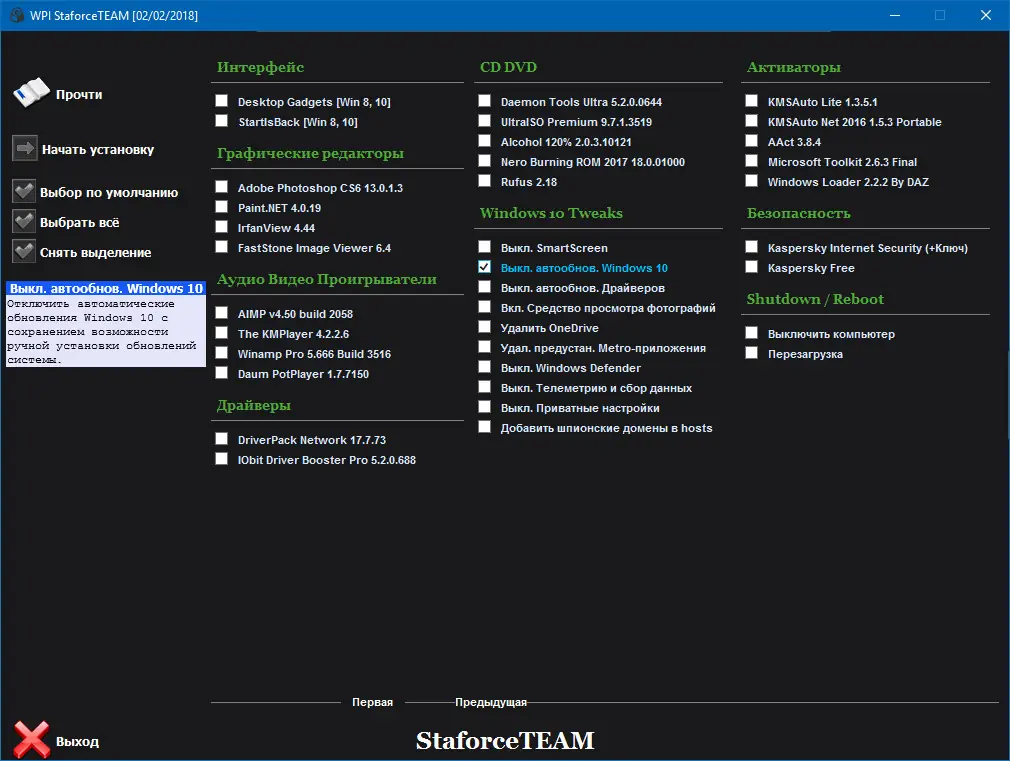Check Вкл. Средство просмотра фотографий box
Viewport: 1010px width, 761px height.
(484, 306)
